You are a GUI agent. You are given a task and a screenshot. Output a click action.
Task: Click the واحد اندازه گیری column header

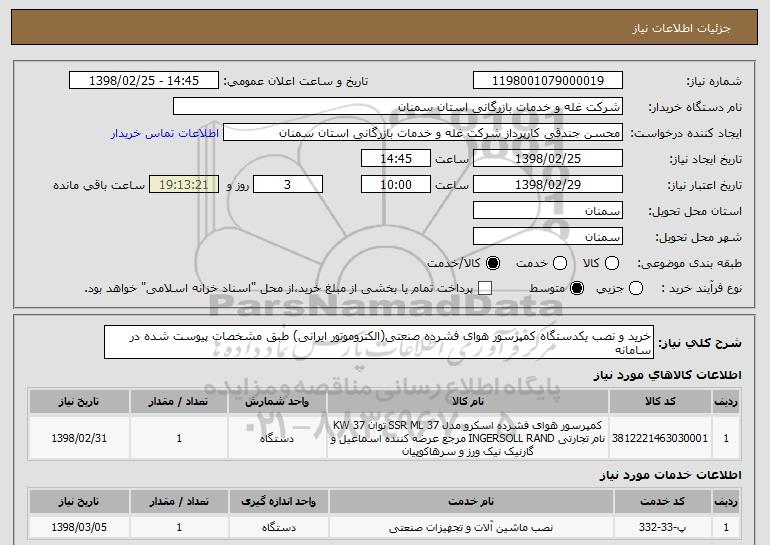pos(278,501)
